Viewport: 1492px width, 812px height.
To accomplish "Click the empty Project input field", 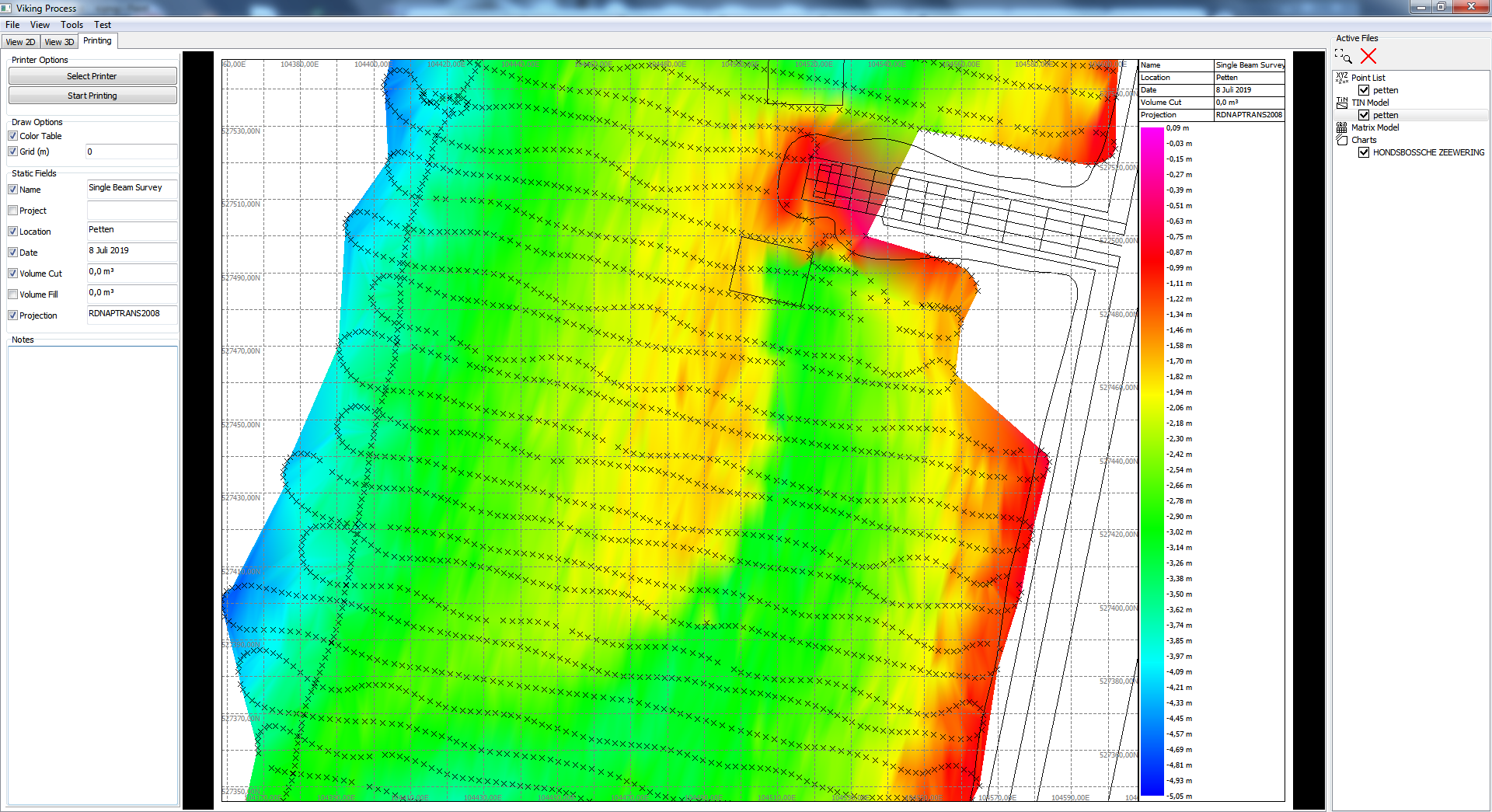I will pyautogui.click(x=132, y=210).
